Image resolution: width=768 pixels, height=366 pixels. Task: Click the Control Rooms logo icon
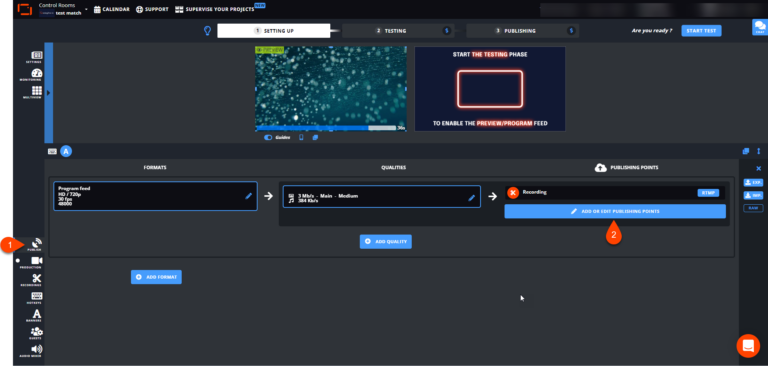point(24,9)
